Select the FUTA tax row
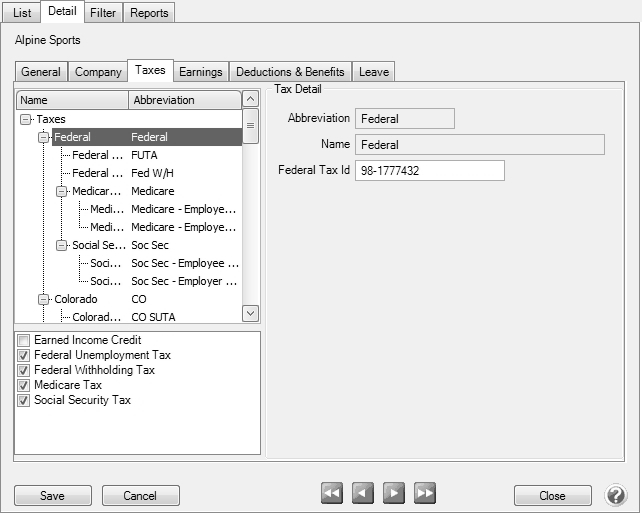Viewport: 642px width, 514px height. (x=144, y=155)
